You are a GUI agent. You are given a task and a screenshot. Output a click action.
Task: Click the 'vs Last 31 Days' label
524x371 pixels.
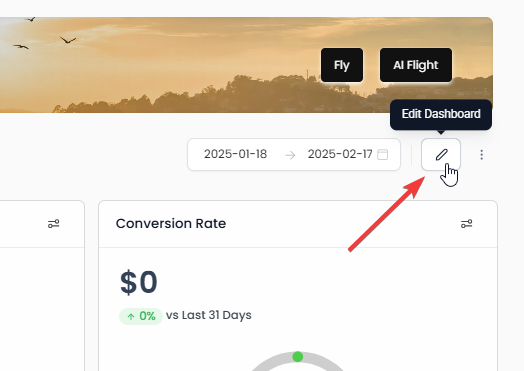coord(209,315)
